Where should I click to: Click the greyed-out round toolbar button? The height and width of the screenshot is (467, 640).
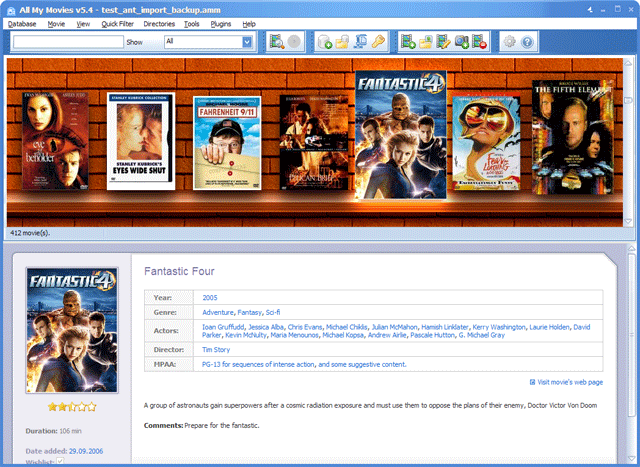[294, 41]
